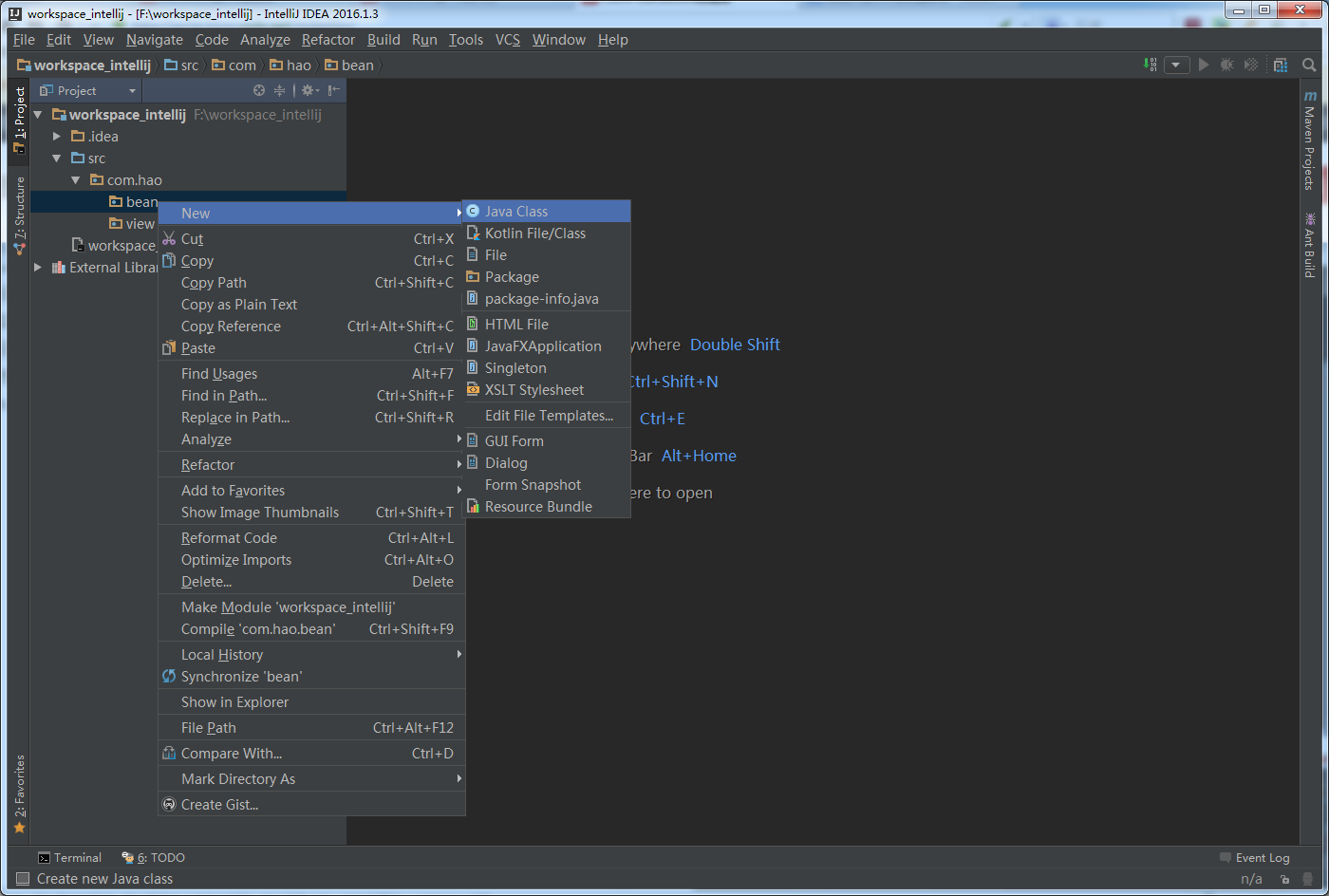Collapse the workspace_intellij root node
1329x896 pixels.
tap(39, 115)
